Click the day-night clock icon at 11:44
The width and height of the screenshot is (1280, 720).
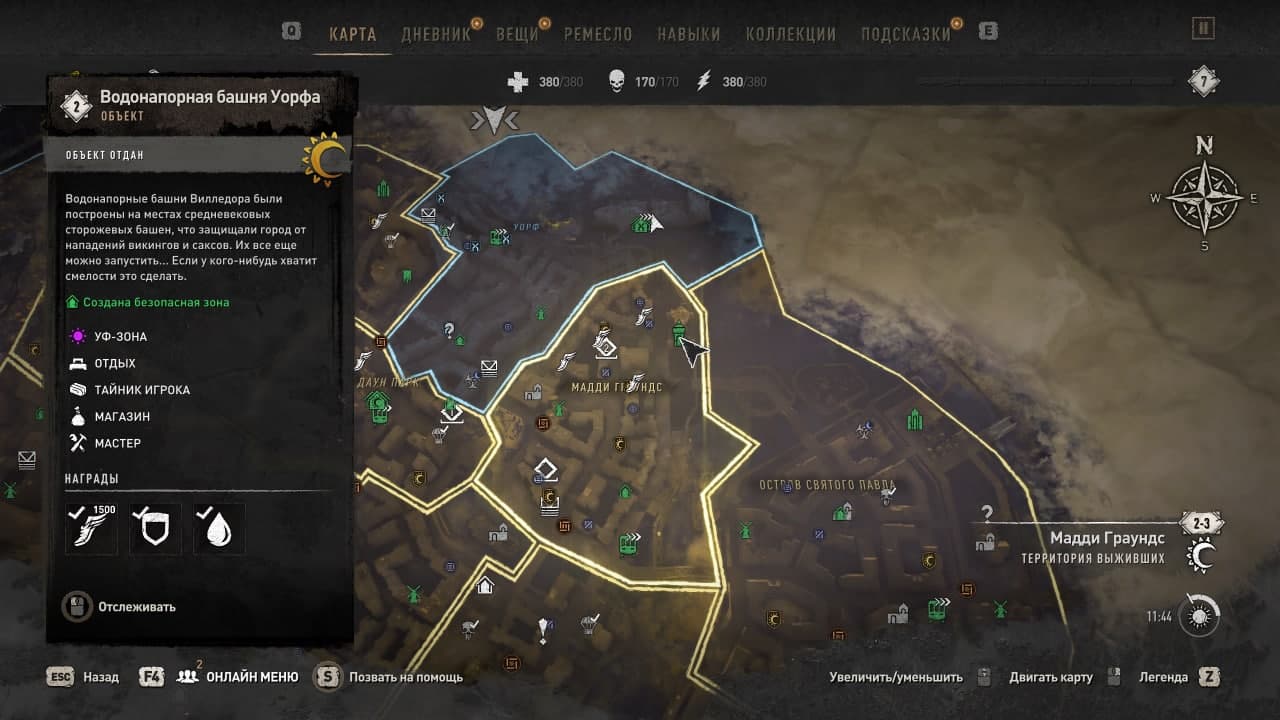[1199, 615]
